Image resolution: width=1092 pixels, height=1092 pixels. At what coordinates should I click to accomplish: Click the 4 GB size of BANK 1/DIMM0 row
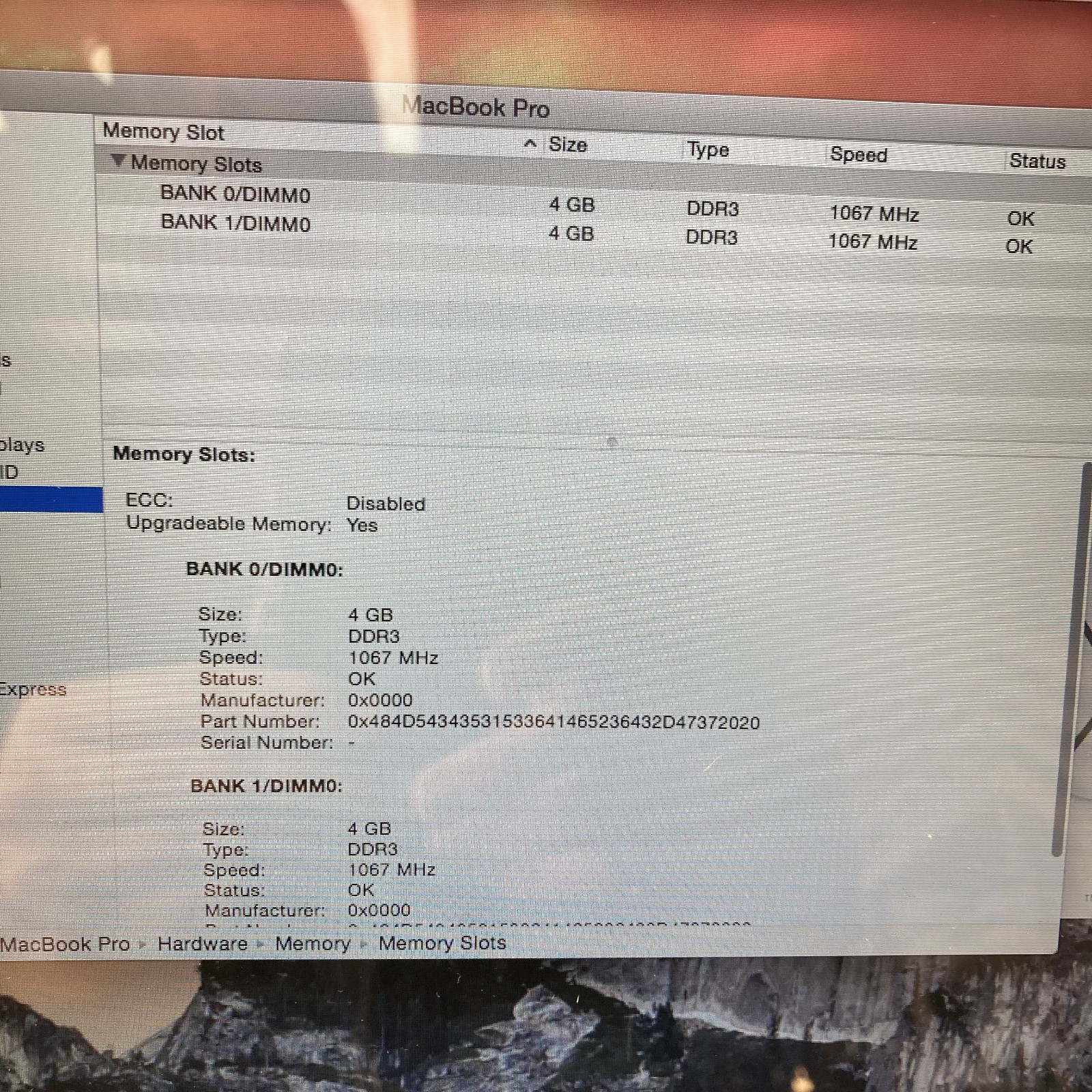pyautogui.click(x=571, y=233)
